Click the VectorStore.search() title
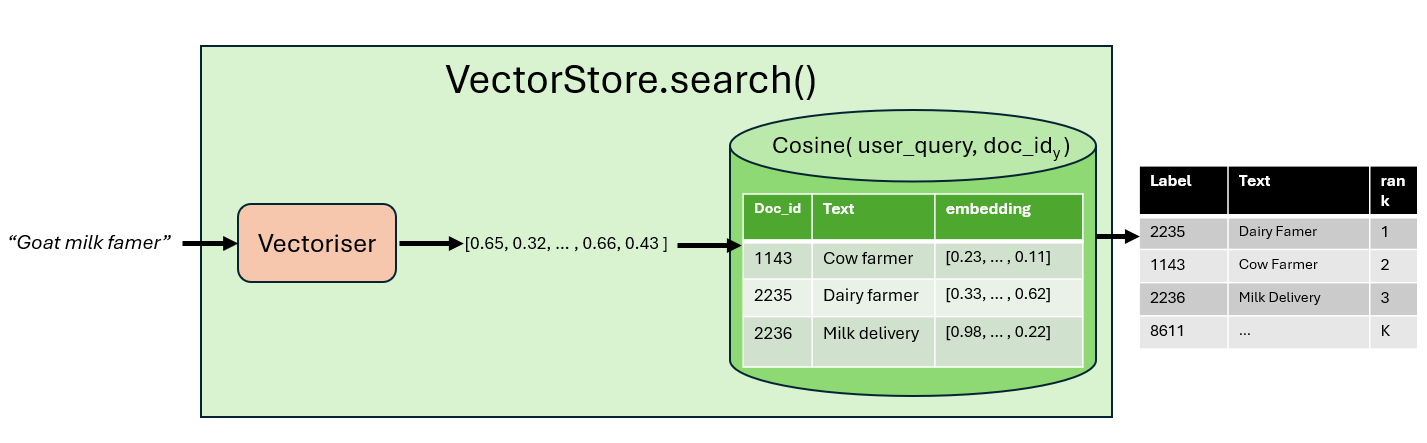 (630, 80)
